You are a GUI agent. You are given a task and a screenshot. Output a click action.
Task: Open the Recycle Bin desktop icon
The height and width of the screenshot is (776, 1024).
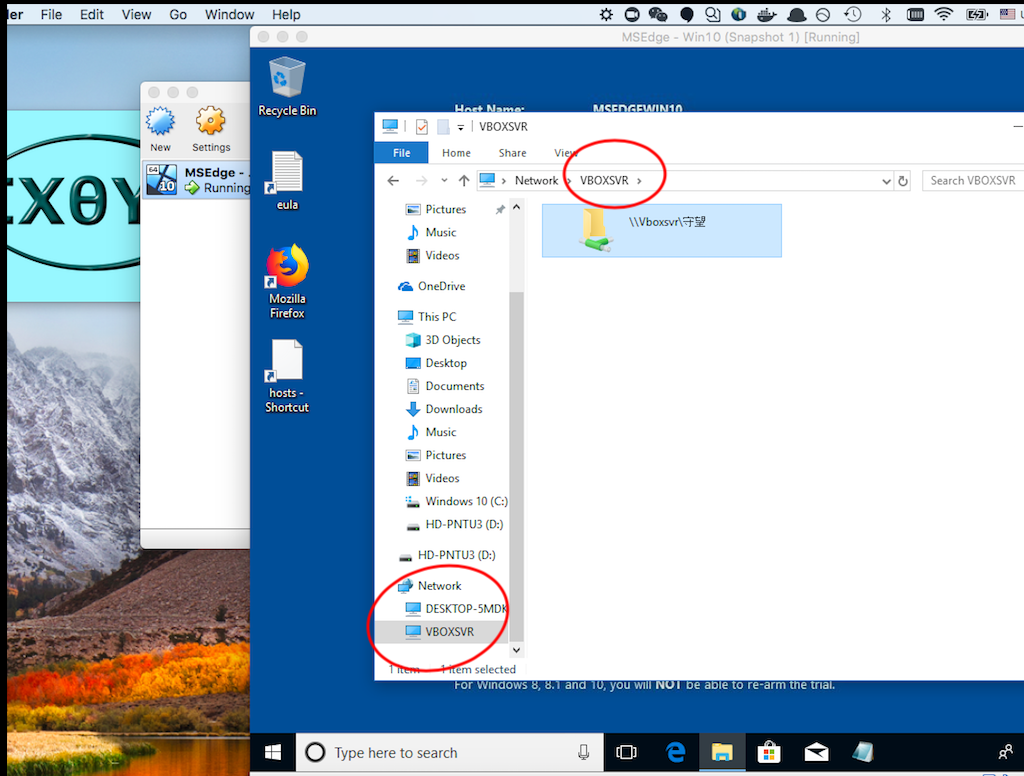[287, 87]
